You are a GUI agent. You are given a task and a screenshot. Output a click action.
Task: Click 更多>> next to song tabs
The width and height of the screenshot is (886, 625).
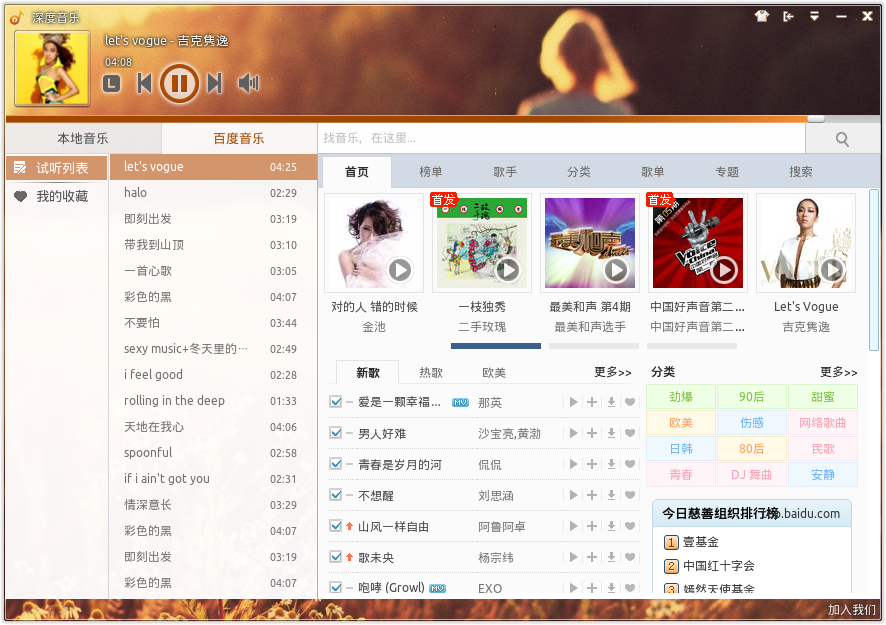(613, 372)
